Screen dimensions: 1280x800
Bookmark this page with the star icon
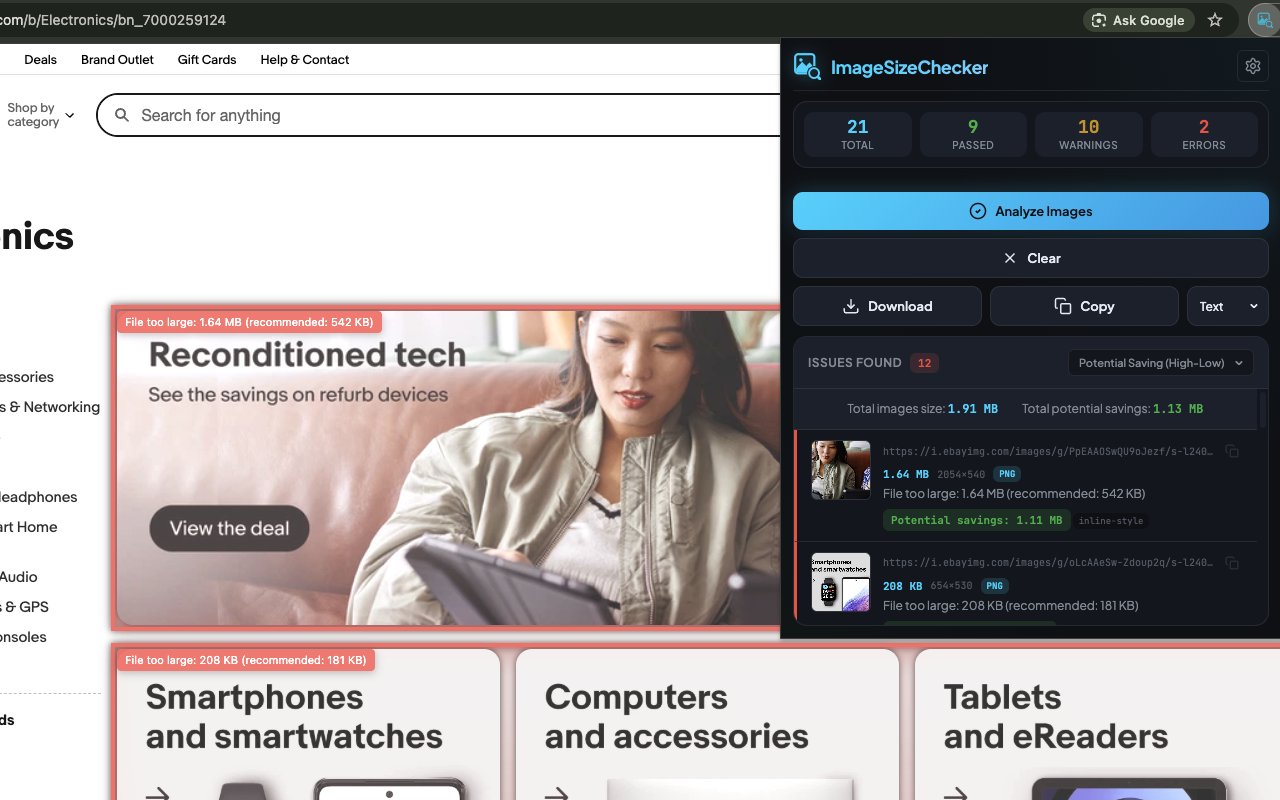point(1215,20)
